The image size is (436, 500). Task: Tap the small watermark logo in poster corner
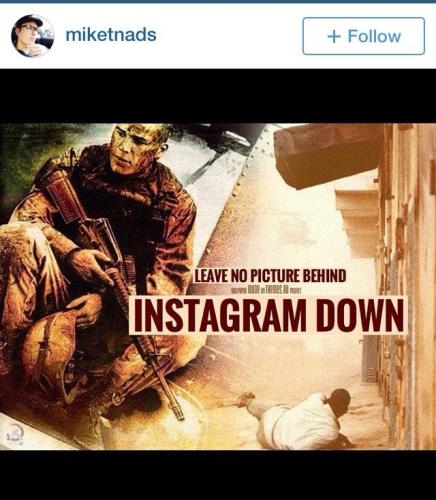coord(14,433)
